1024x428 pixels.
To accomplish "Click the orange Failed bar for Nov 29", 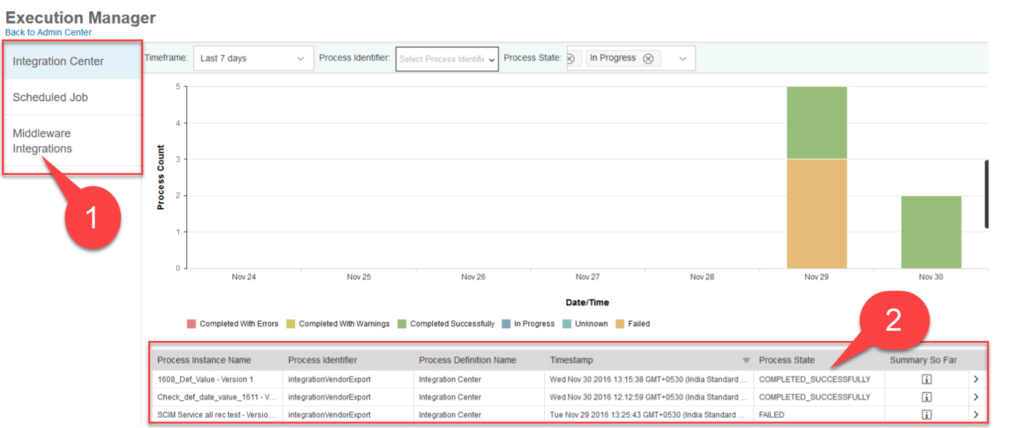I will click(816, 213).
